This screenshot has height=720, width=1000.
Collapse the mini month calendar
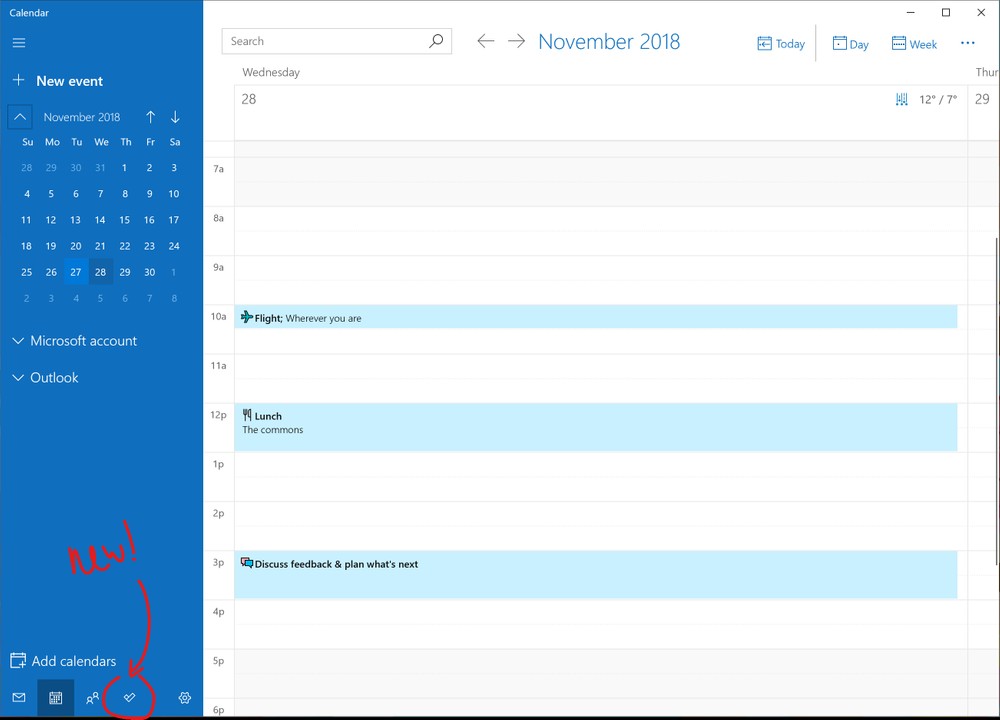(x=20, y=117)
